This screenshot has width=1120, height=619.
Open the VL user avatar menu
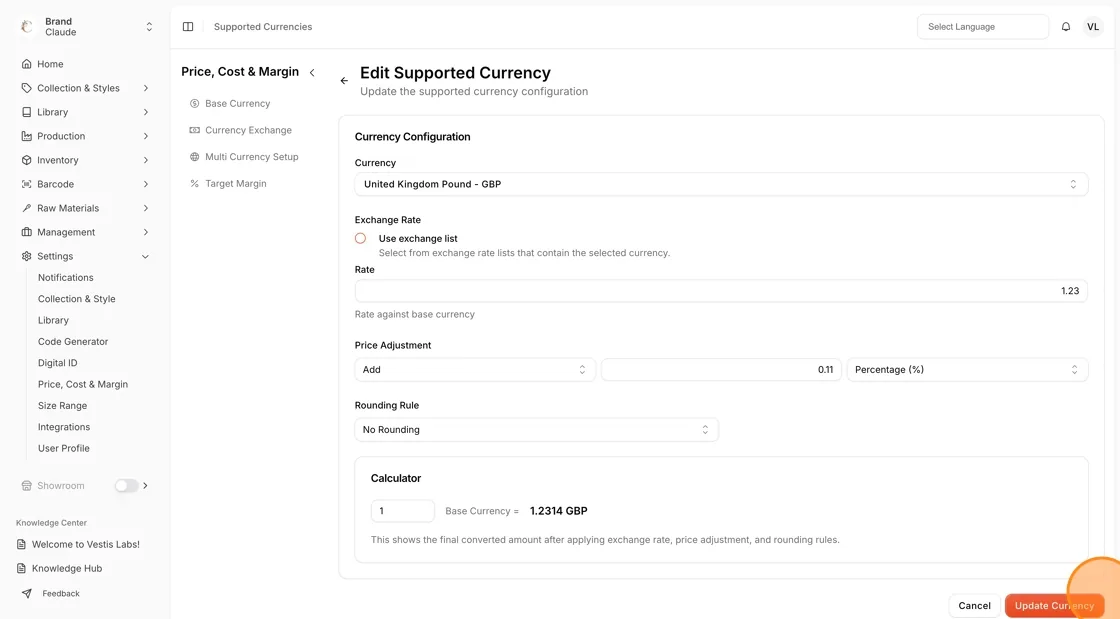click(x=1093, y=26)
